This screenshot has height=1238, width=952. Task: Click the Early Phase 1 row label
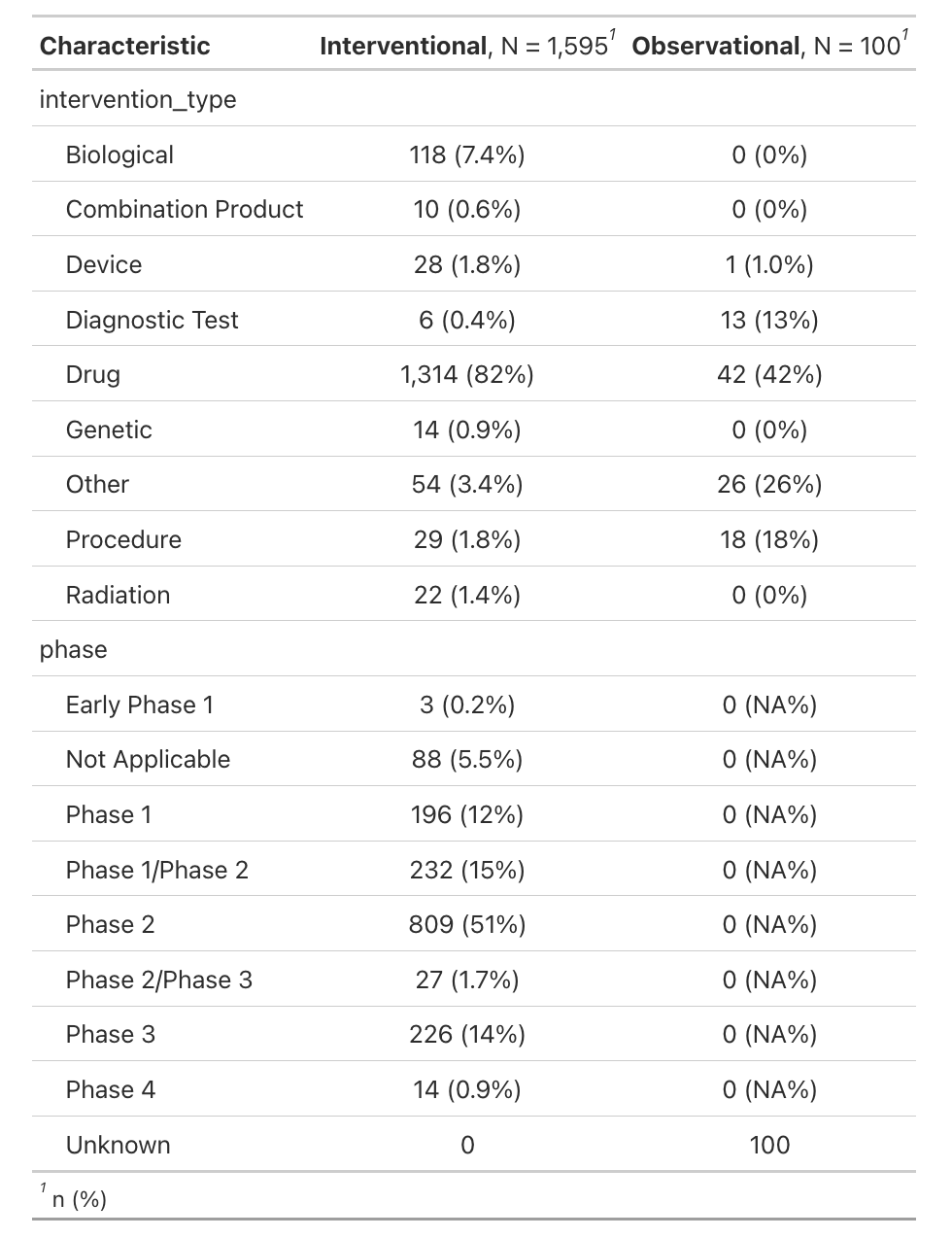[139, 705]
